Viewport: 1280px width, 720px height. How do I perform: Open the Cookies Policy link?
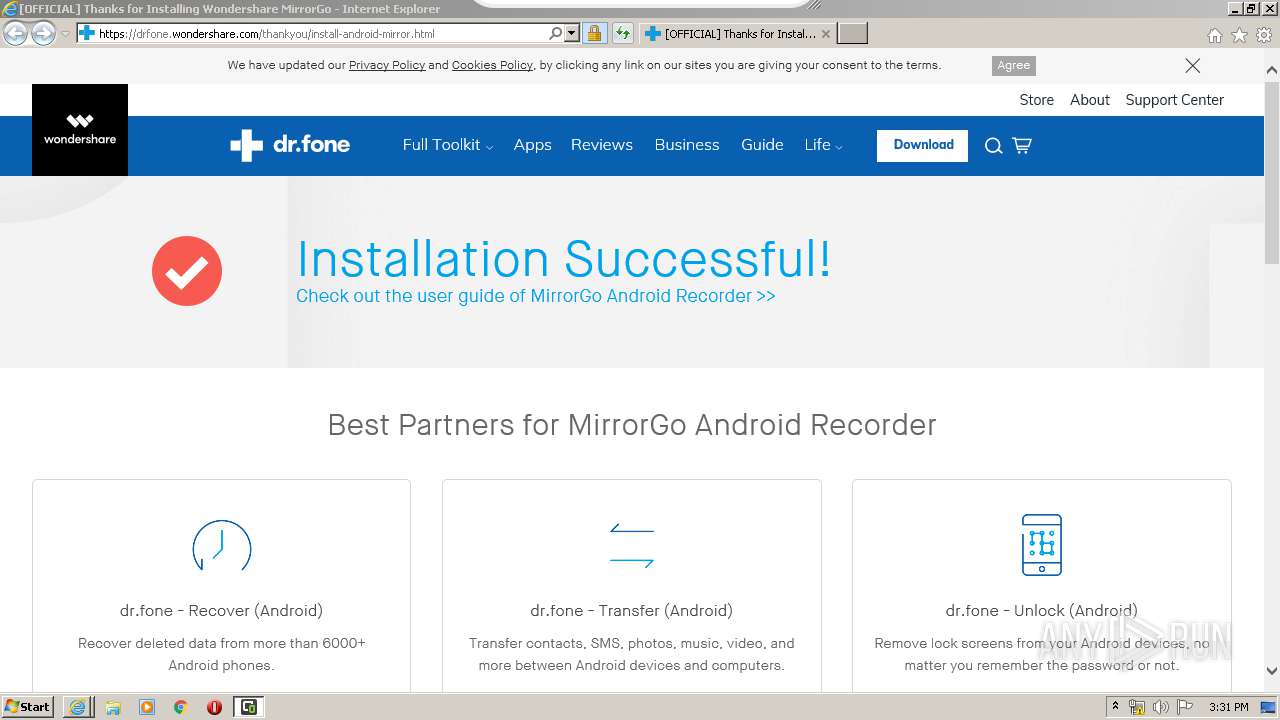[x=492, y=65]
